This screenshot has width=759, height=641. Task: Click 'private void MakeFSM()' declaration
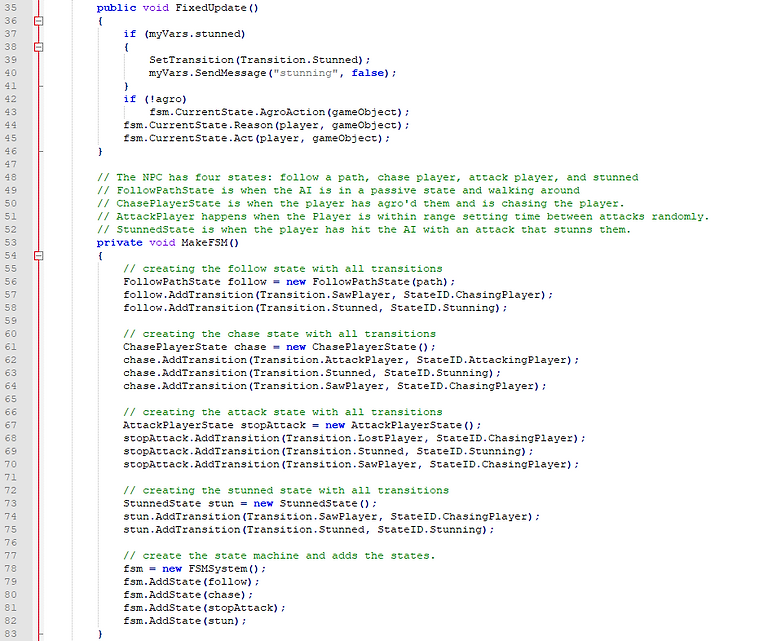(x=168, y=243)
